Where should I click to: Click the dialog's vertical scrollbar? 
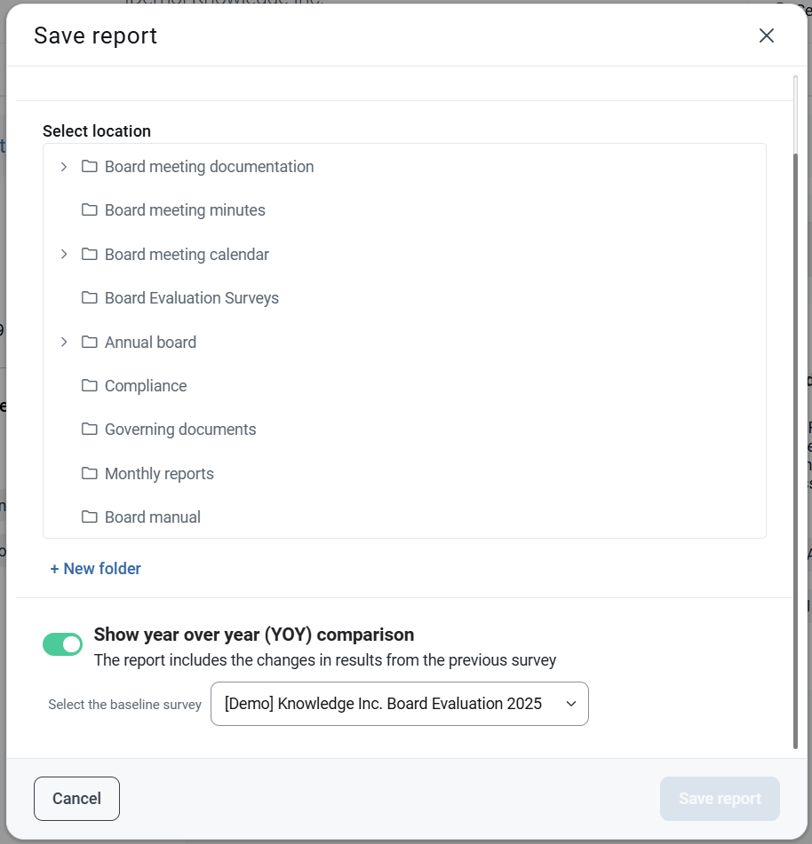click(x=796, y=450)
